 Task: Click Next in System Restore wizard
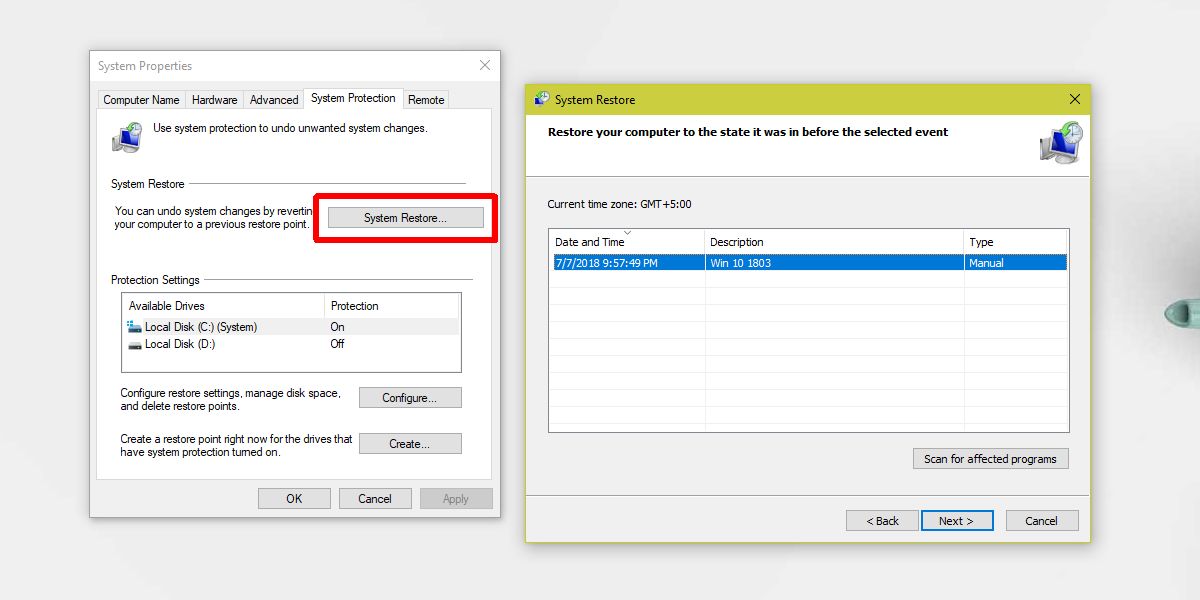(x=956, y=521)
